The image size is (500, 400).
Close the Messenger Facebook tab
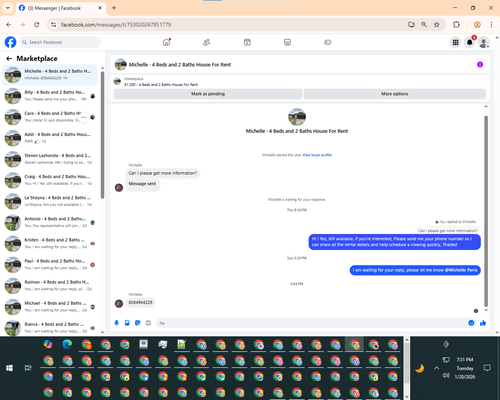100,8
